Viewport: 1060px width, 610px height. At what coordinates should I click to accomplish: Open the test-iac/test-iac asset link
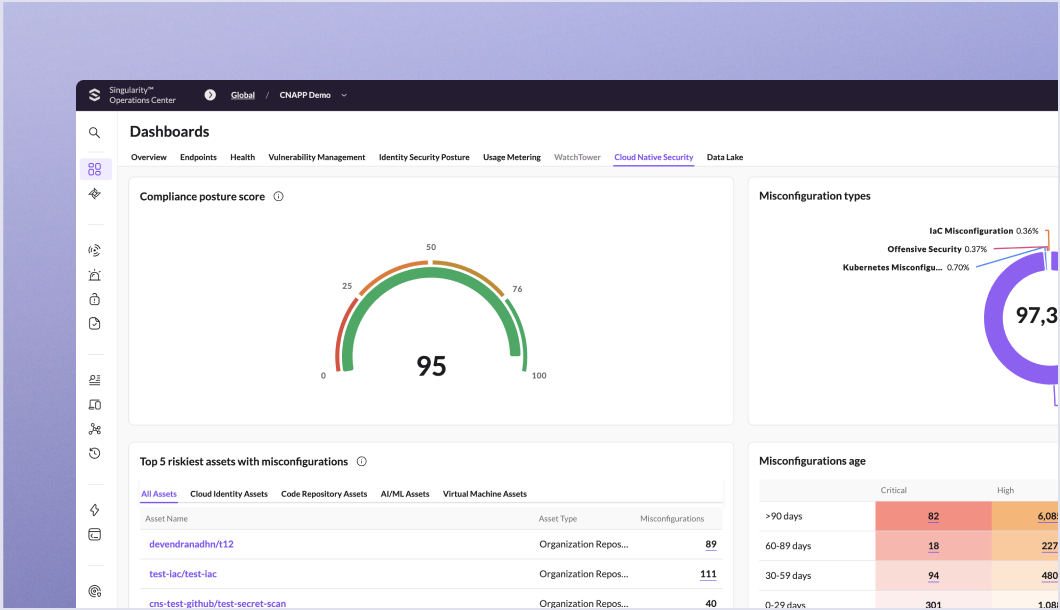click(183, 574)
